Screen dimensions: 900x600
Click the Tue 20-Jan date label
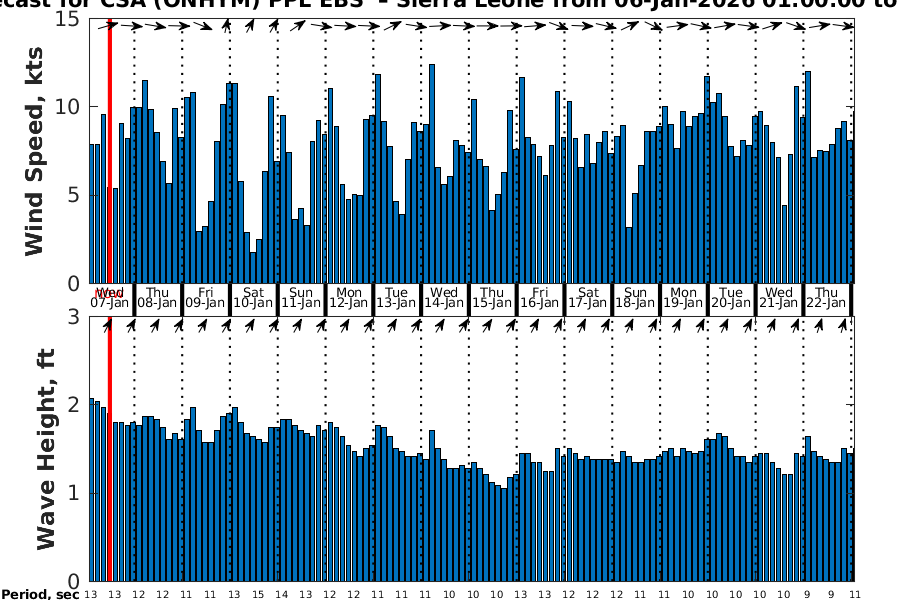[731, 297]
